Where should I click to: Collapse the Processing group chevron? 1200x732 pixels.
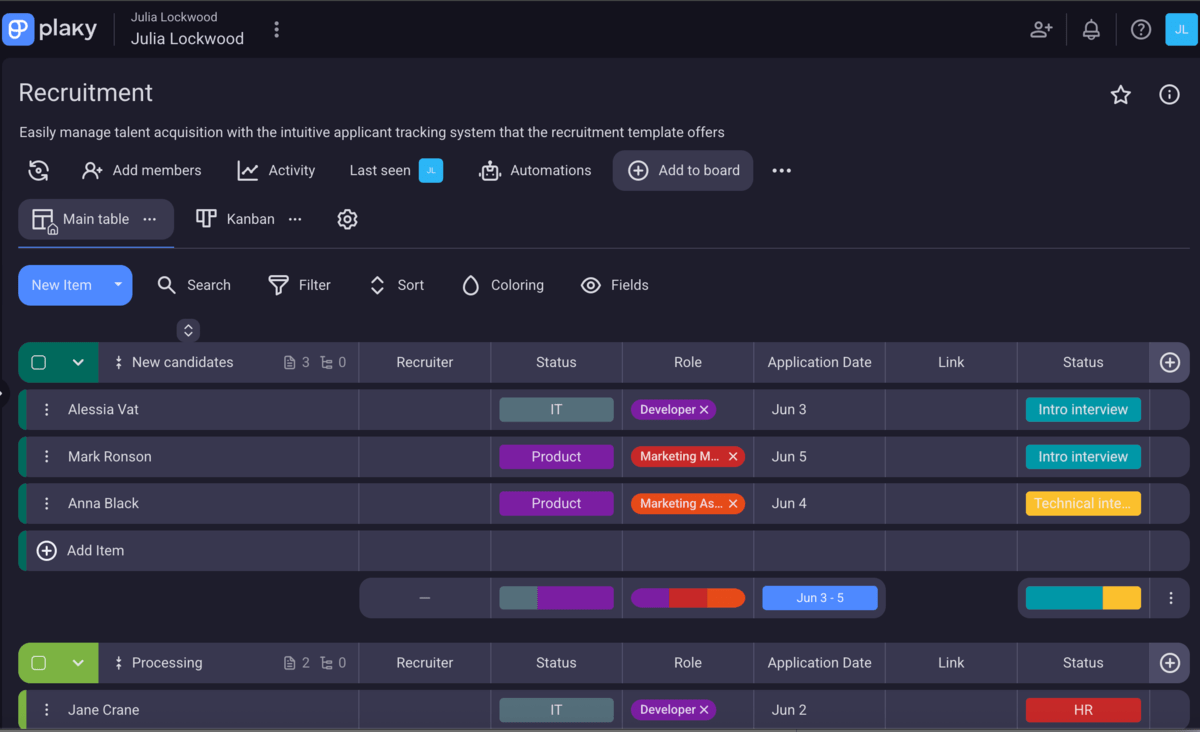(x=78, y=663)
